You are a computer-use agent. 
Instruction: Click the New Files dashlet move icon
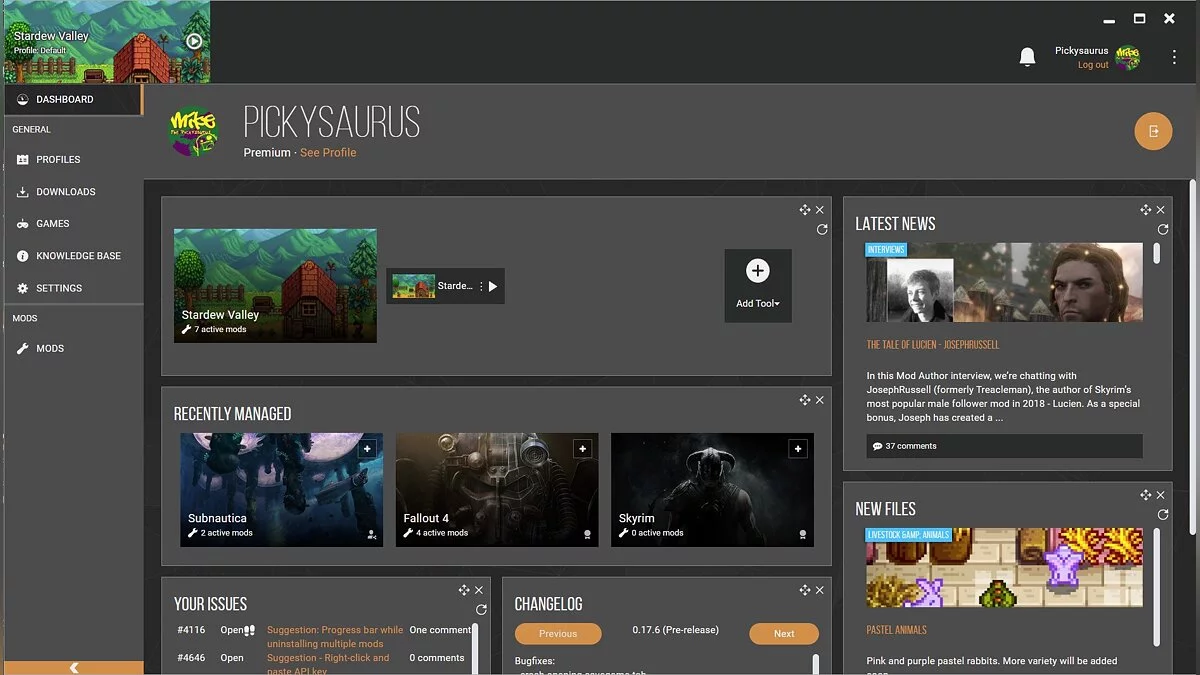[1145, 495]
